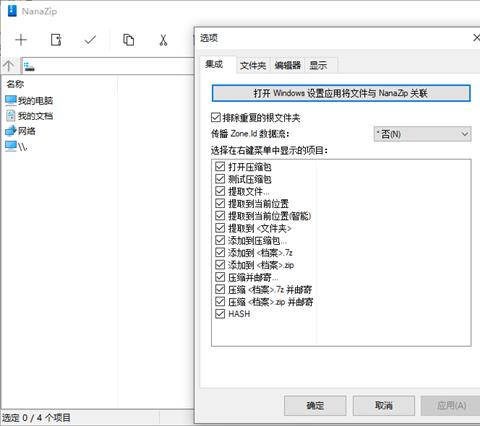Screen dimensions: 480x426
Task: Toggle 压缩 <档案>.zip 并邮寄 checkbox
Action: click(x=220, y=302)
